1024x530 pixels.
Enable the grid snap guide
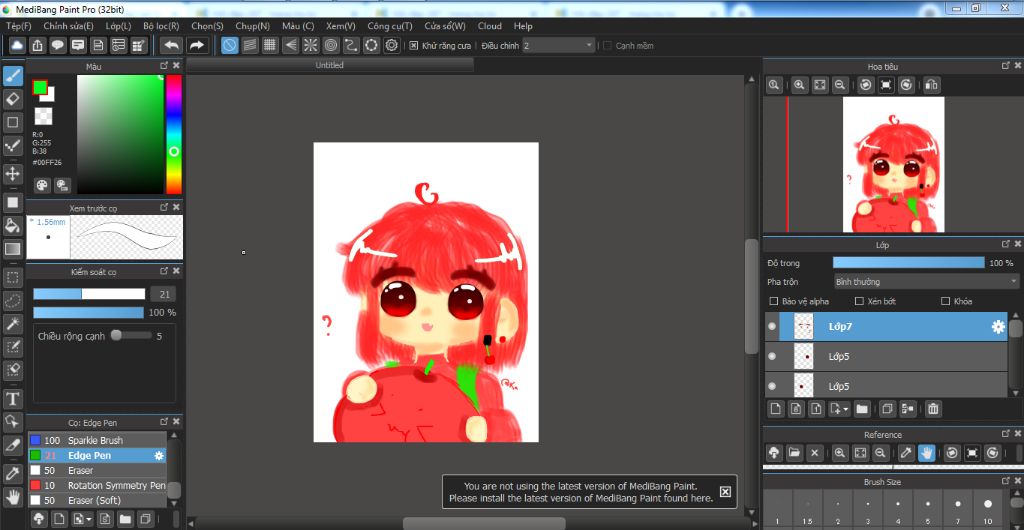pos(270,45)
